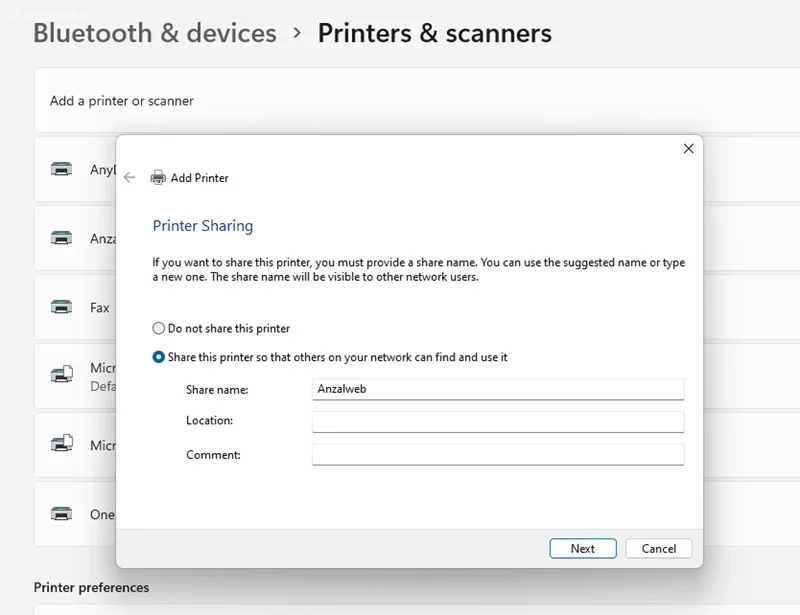
Task: Open Bluetooth & devices breadcrumb
Action: [155, 33]
